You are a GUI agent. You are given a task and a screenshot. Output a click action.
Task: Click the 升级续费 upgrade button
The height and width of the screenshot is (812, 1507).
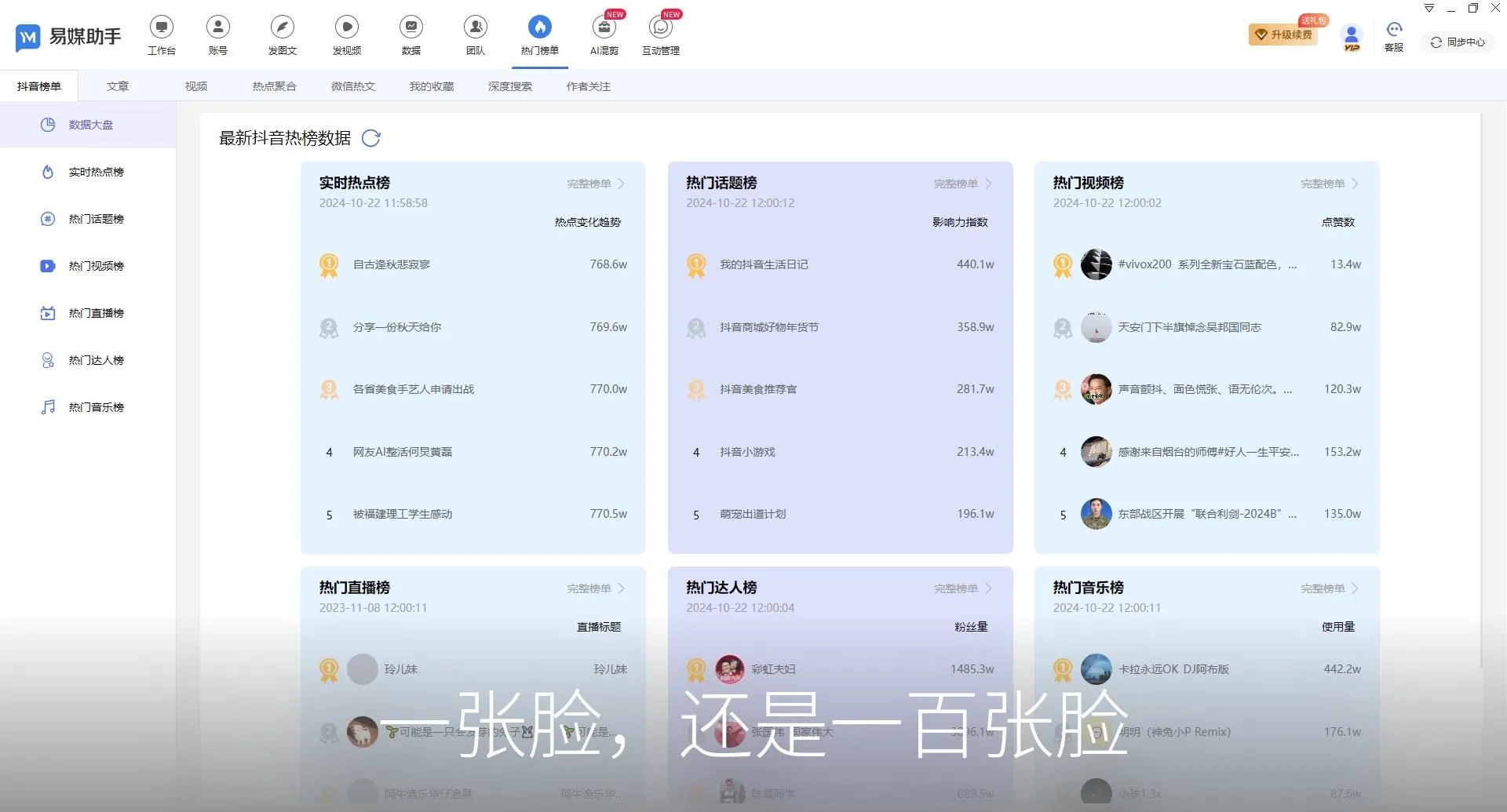[1283, 35]
